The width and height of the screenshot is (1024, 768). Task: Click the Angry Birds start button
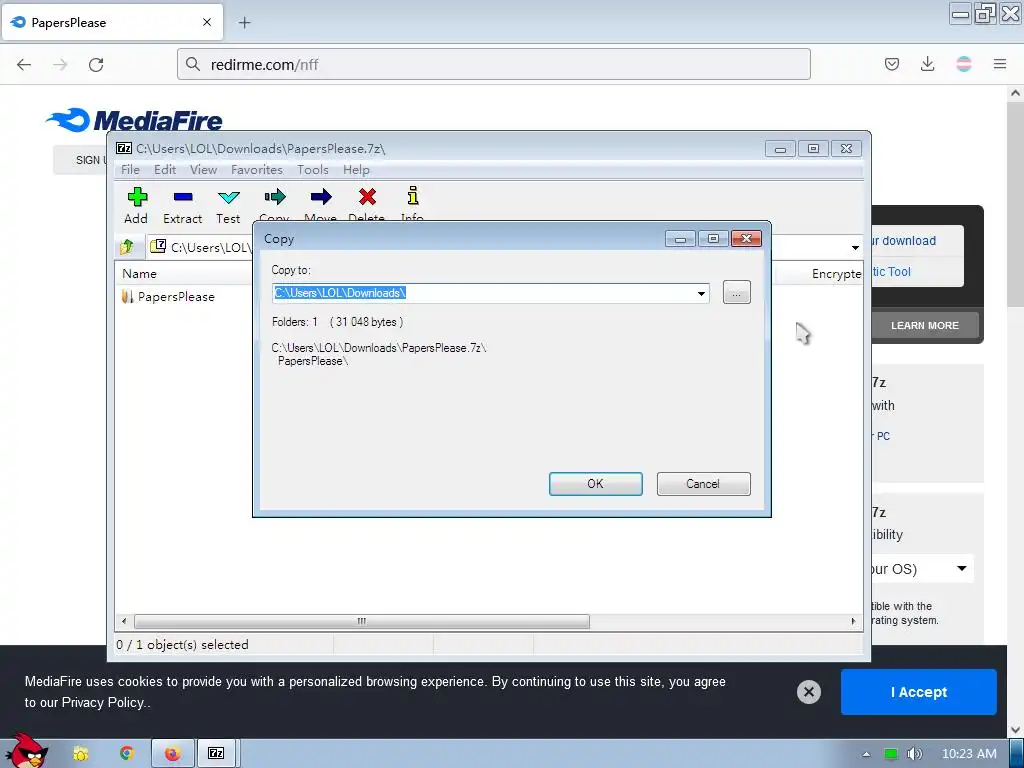click(26, 751)
